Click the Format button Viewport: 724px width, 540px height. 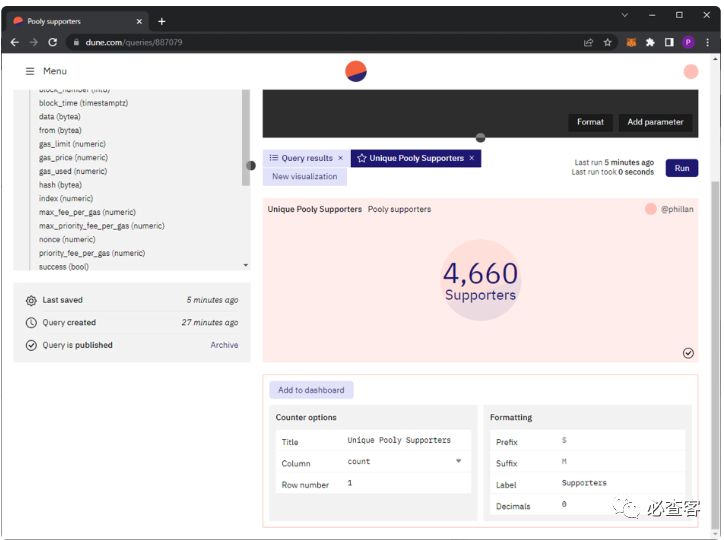click(590, 122)
